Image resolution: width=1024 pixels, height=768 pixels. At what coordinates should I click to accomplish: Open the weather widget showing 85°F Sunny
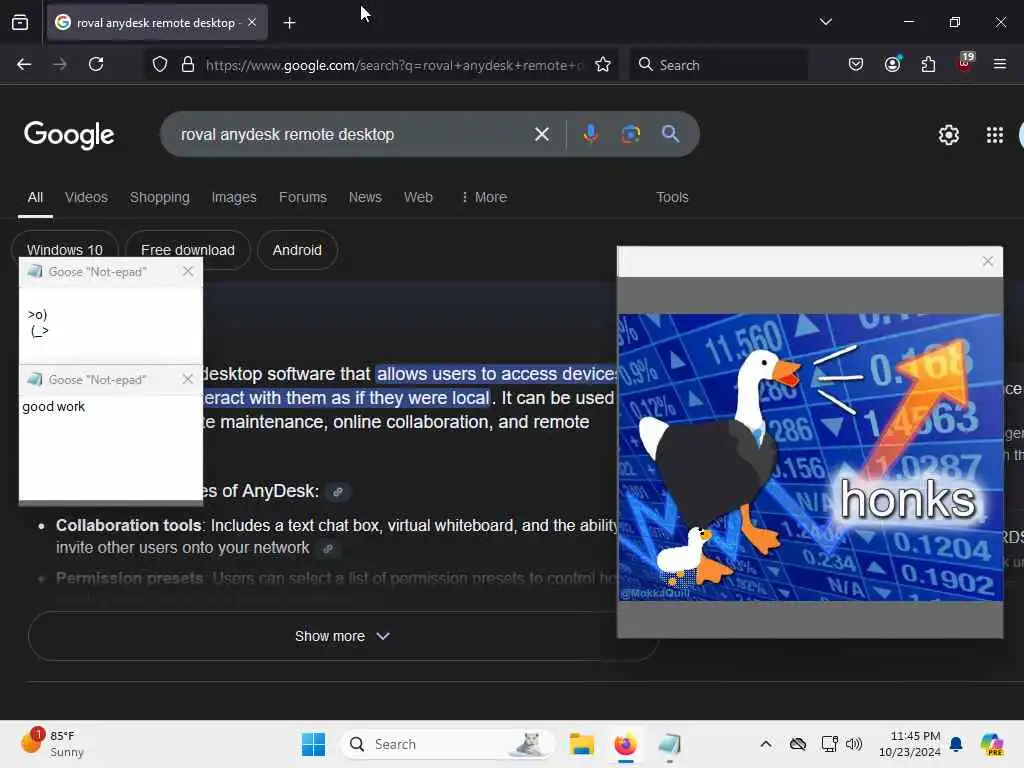(52, 744)
